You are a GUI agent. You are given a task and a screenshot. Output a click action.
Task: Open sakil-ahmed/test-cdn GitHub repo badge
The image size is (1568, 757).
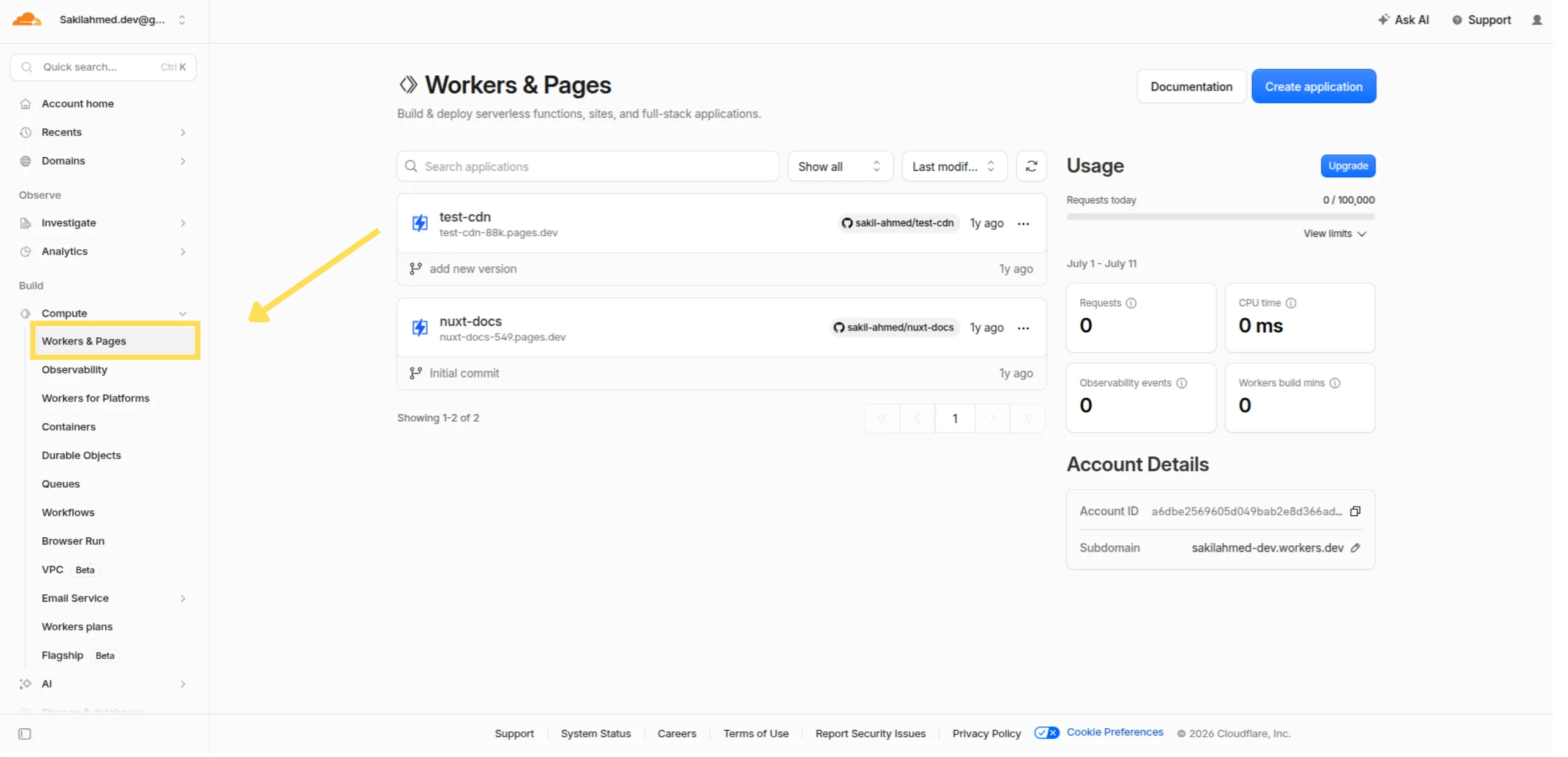coord(898,223)
